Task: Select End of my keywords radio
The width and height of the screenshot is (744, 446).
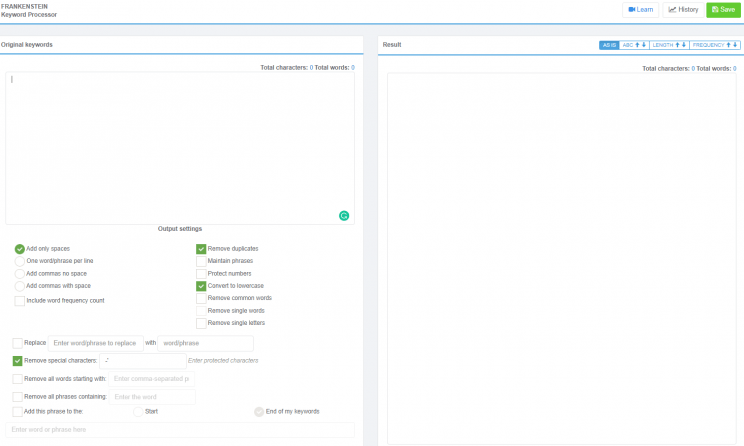Action: (x=259, y=411)
